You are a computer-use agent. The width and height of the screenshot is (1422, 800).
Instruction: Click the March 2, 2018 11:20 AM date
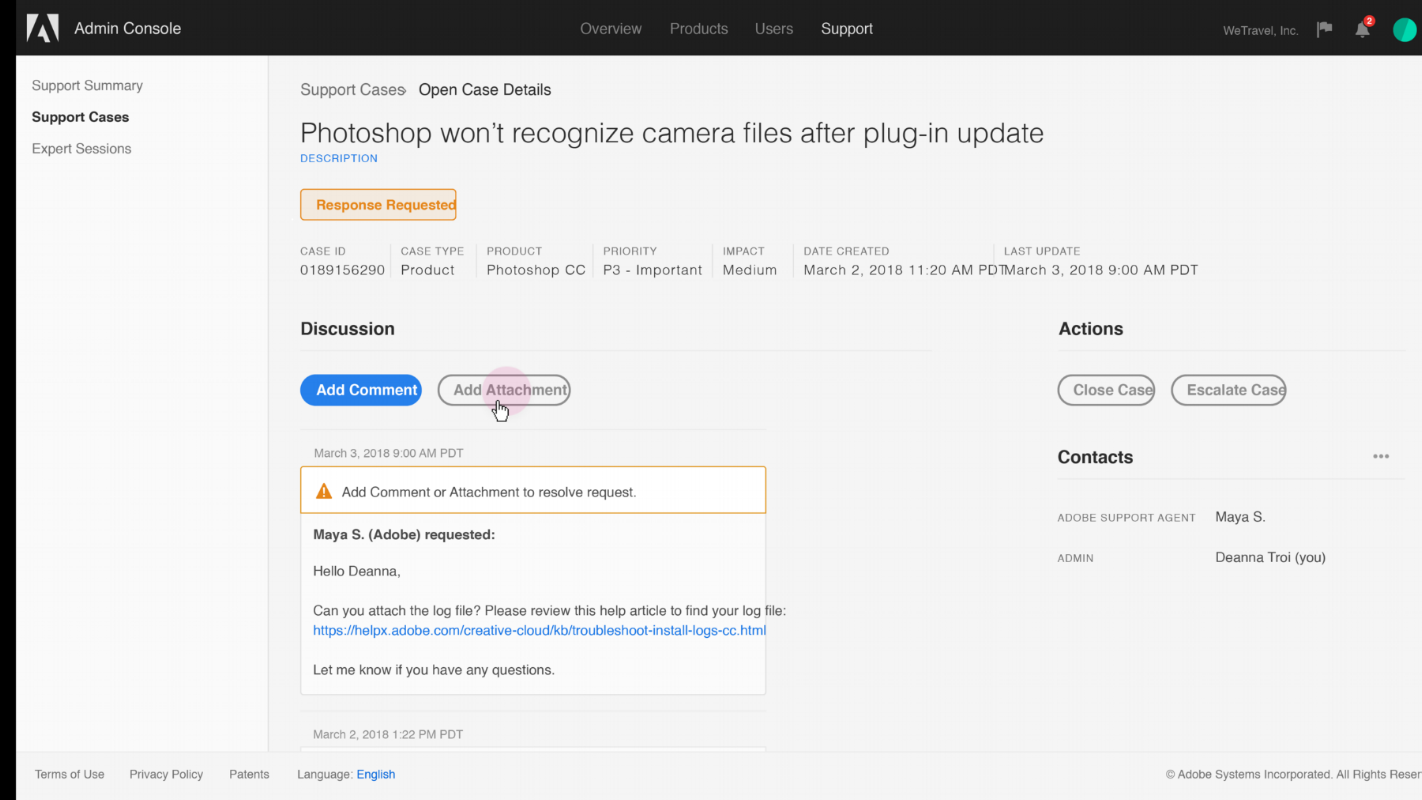tap(903, 270)
